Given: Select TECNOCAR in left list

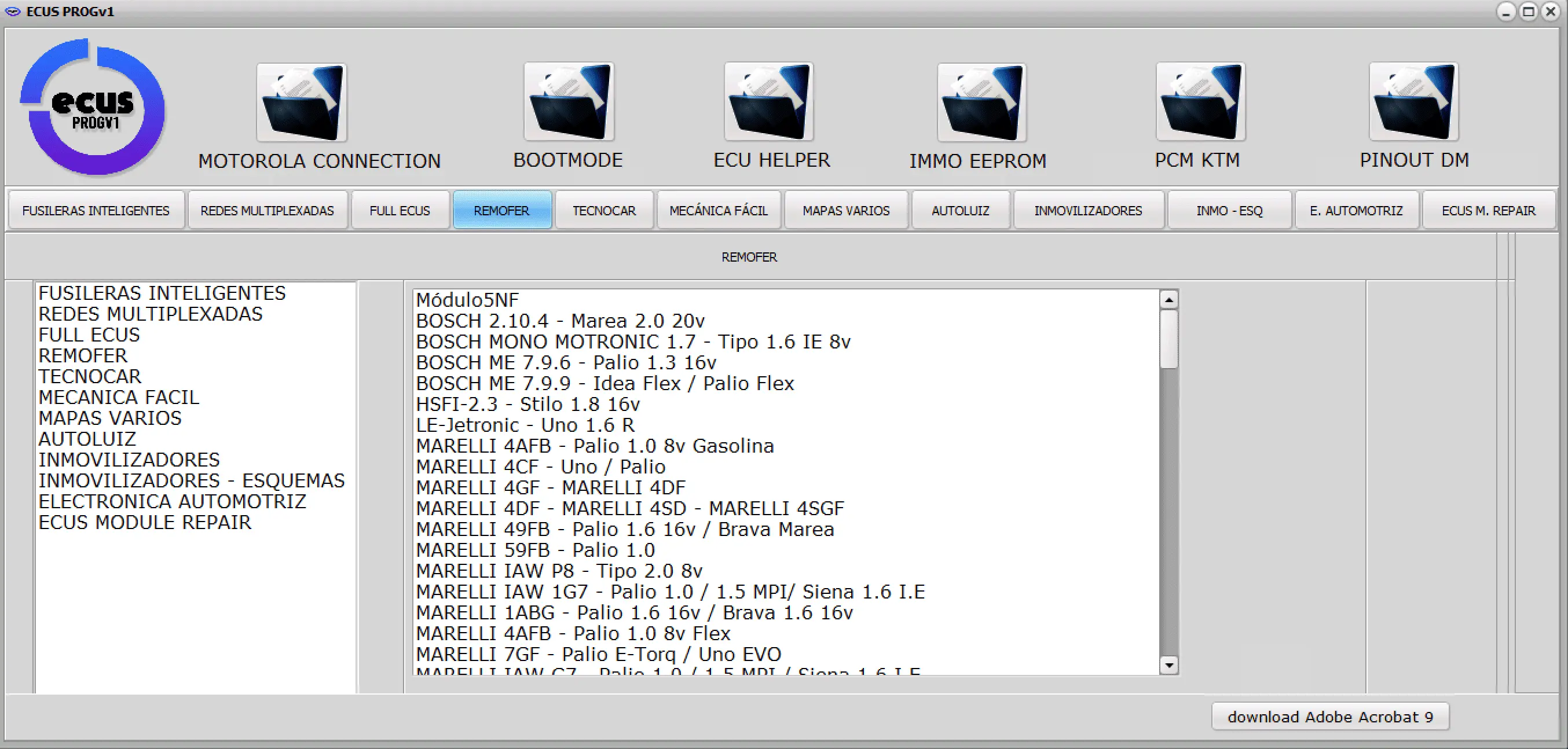Looking at the screenshot, I should pos(90,376).
